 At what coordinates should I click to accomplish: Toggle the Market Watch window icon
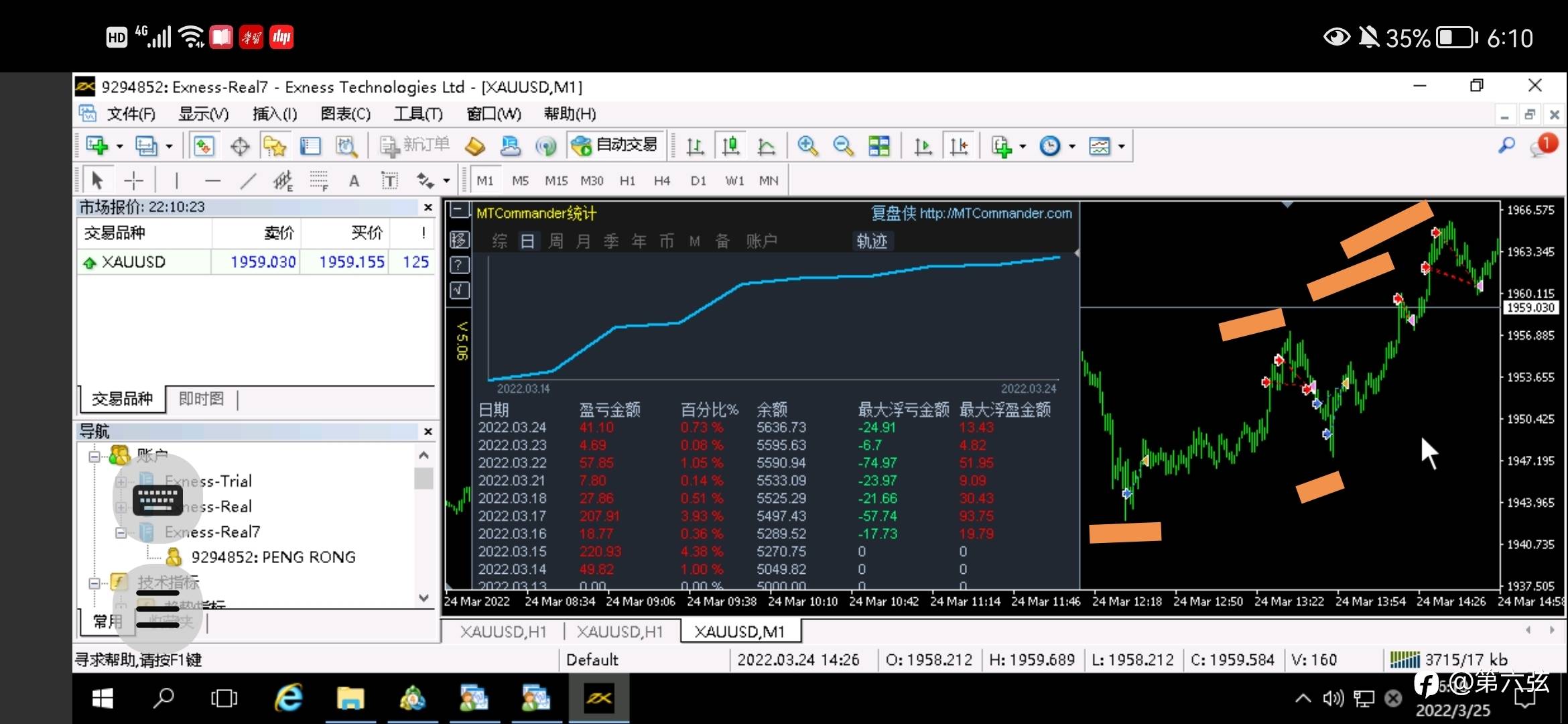(x=204, y=145)
